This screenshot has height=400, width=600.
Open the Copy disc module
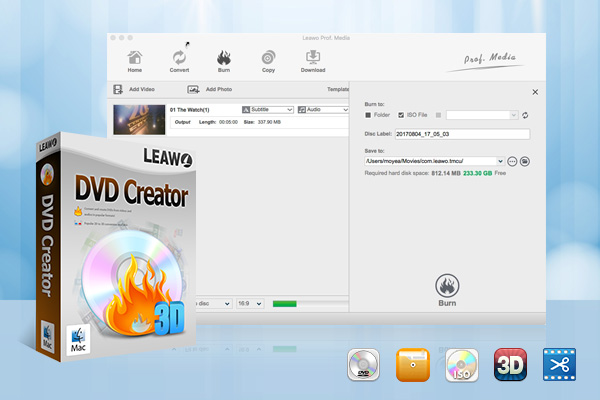coord(268,61)
